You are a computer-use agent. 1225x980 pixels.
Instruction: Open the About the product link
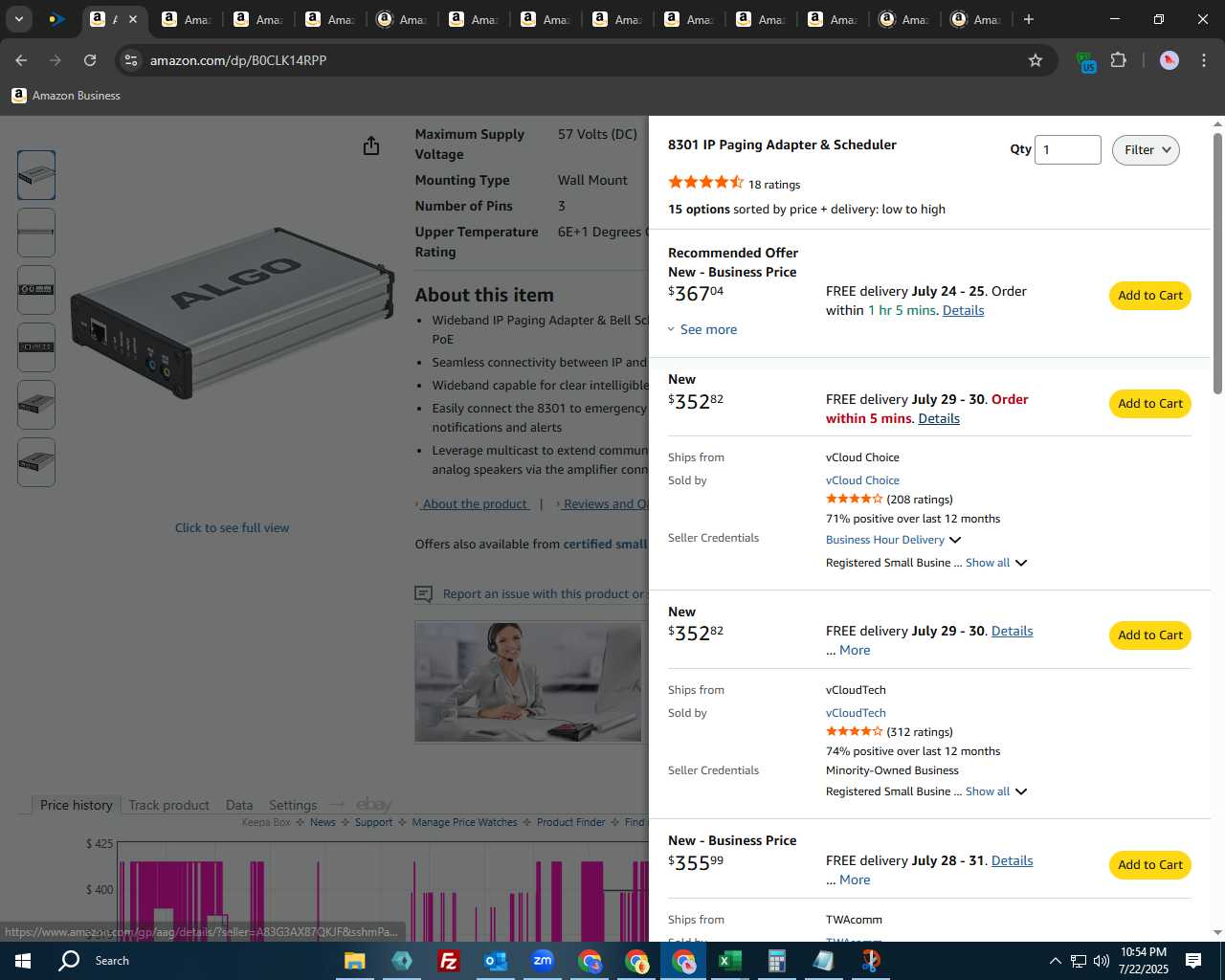click(x=475, y=503)
